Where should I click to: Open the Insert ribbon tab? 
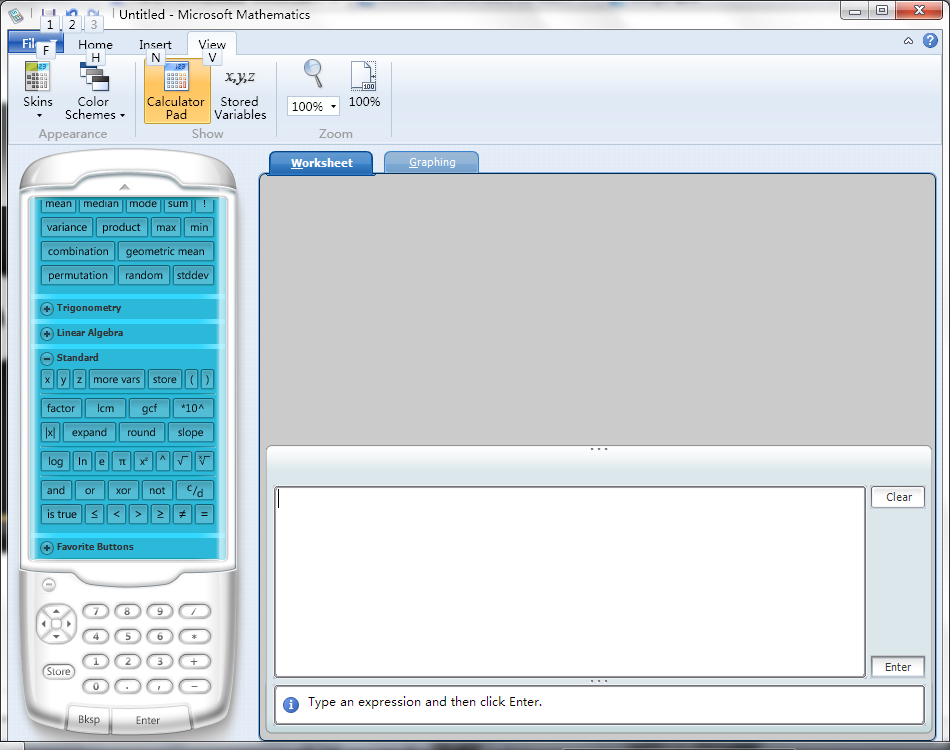[x=155, y=44]
